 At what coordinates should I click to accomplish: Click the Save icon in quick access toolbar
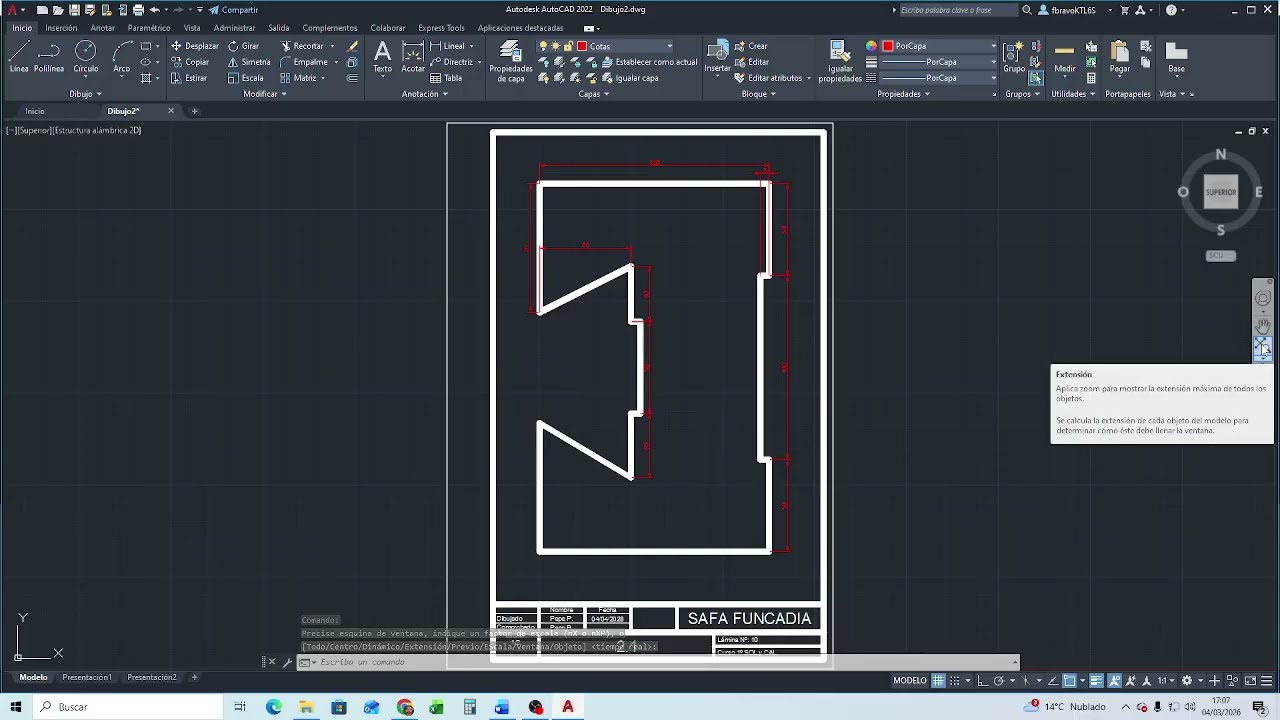[x=74, y=10]
